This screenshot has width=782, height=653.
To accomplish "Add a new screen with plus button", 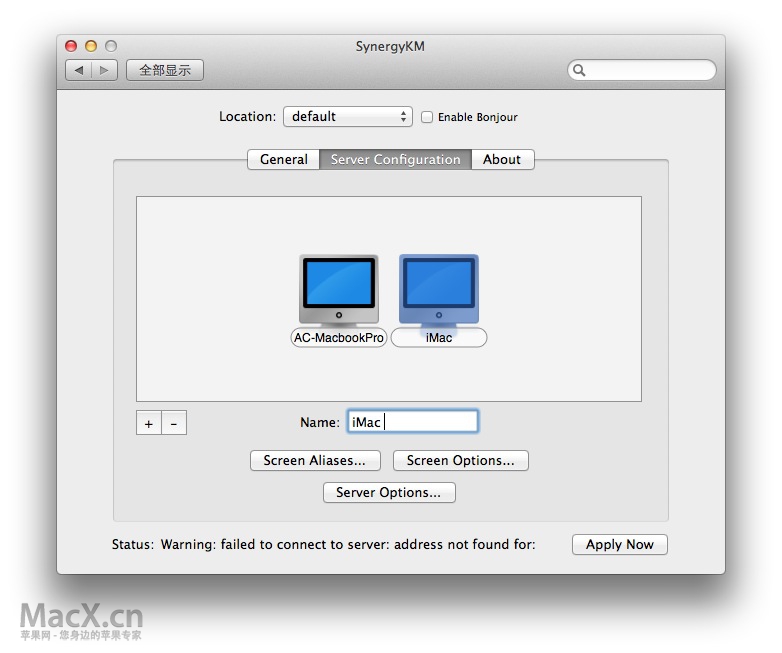I will pos(149,423).
